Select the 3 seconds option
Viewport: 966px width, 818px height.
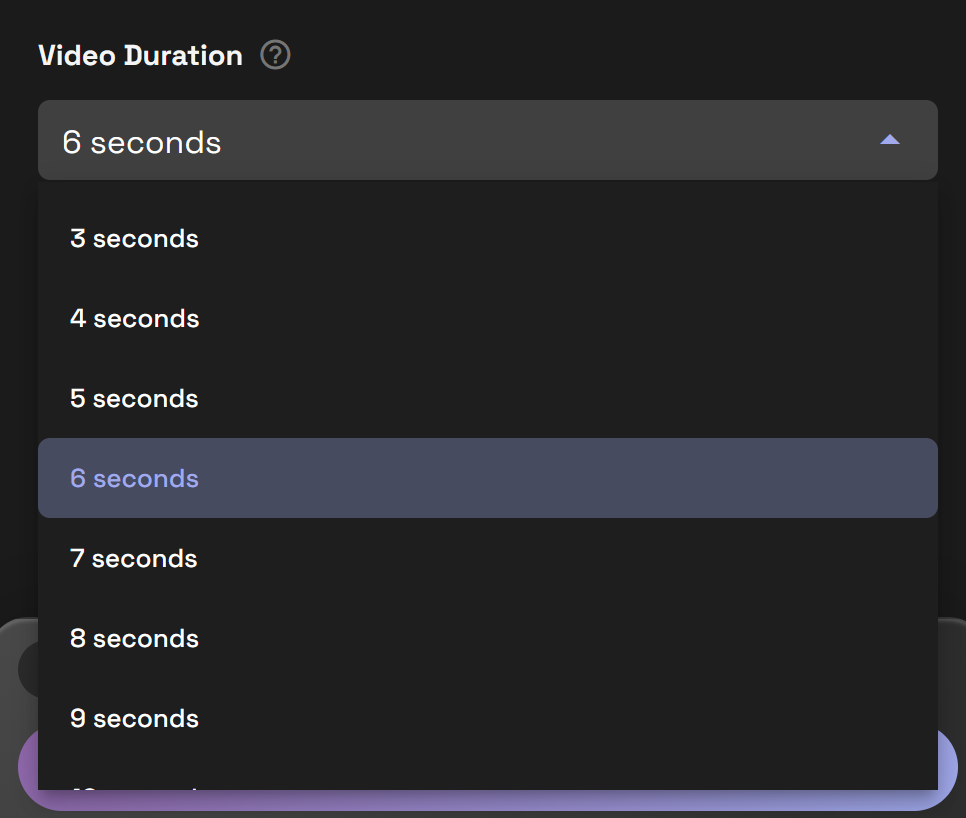(134, 238)
